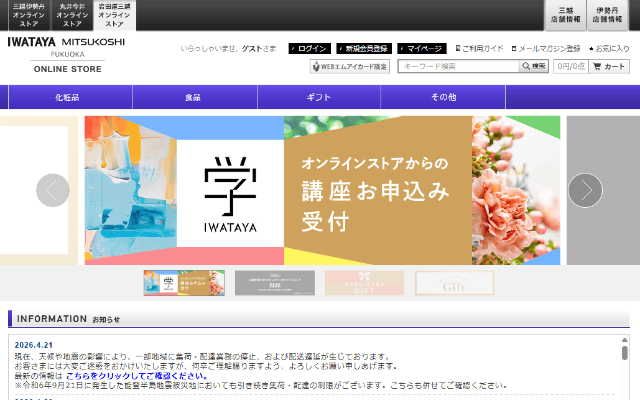Select the Gift slide thumbnail
Screen dimensions: 640x400
click(455, 283)
